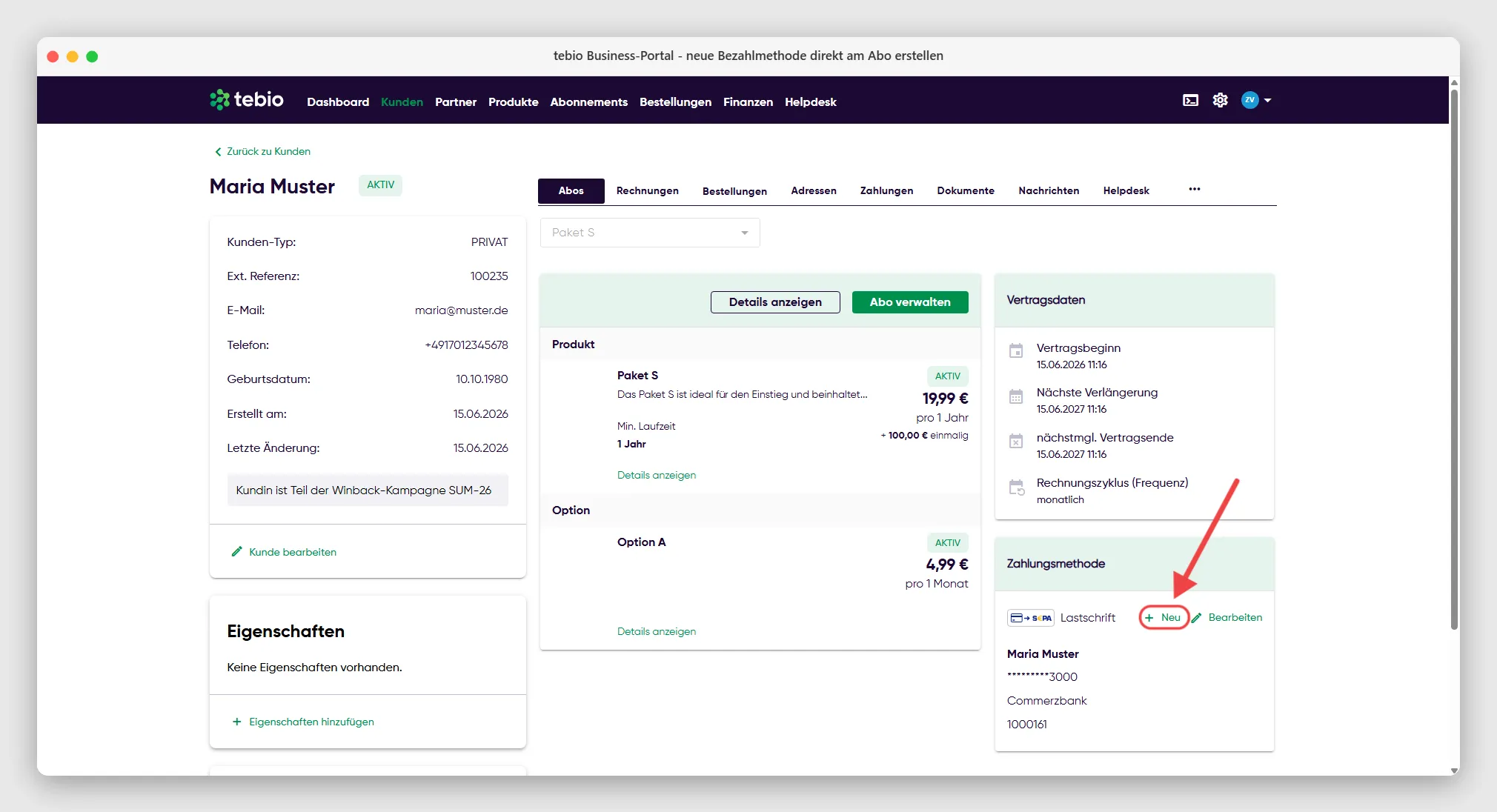Screen dimensions: 1497x812
Task: Click the pencil icon beside Kunde bearbeiten
Action: point(236,551)
